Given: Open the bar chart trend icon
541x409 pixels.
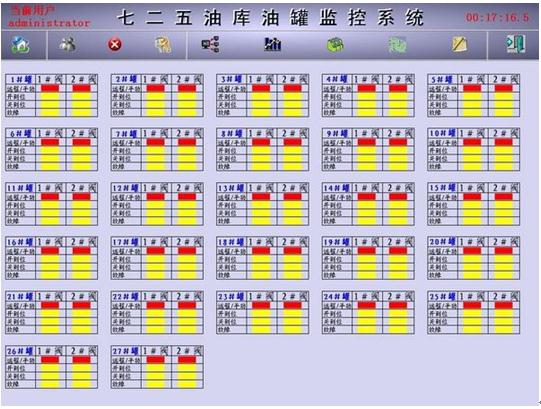Looking at the screenshot, I should (x=273, y=44).
